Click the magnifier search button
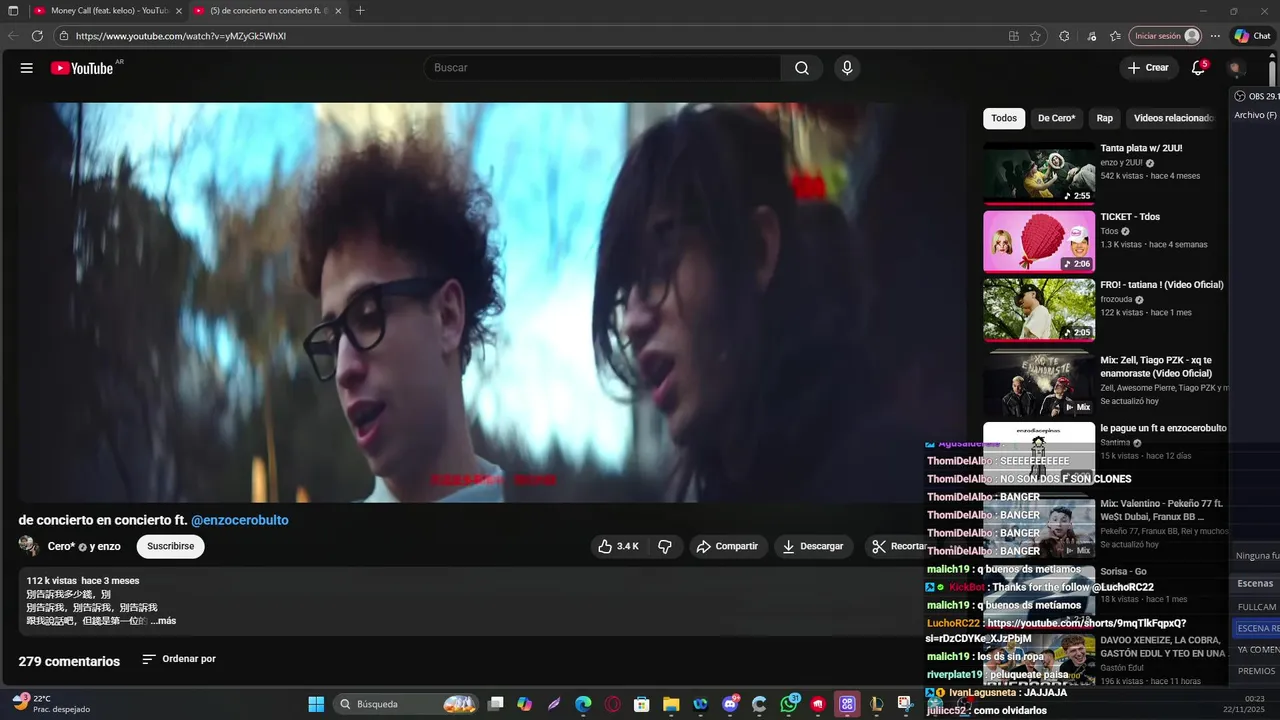Viewport: 1280px width, 720px height. coord(802,68)
